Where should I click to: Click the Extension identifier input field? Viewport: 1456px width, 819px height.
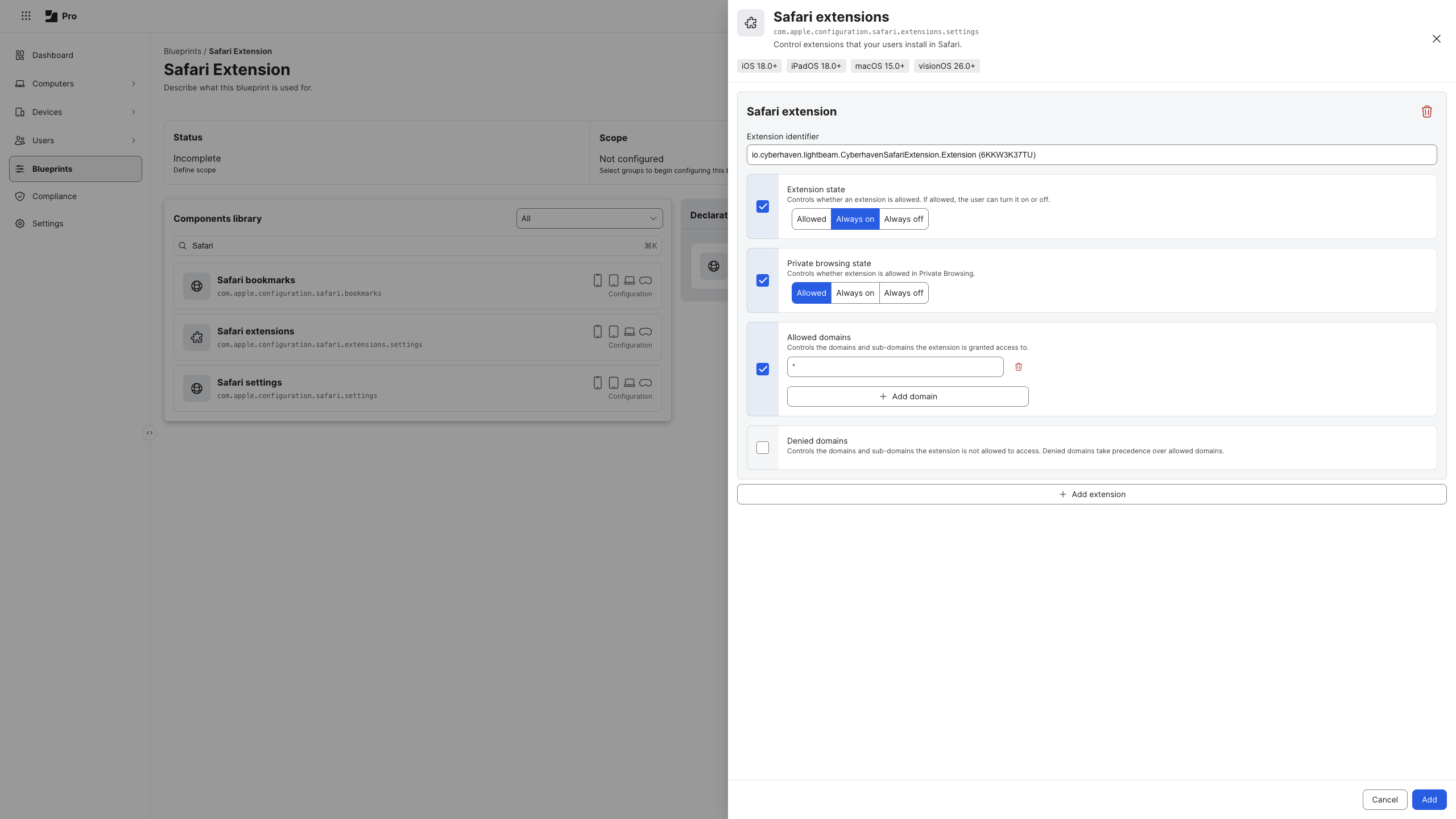(x=1091, y=155)
